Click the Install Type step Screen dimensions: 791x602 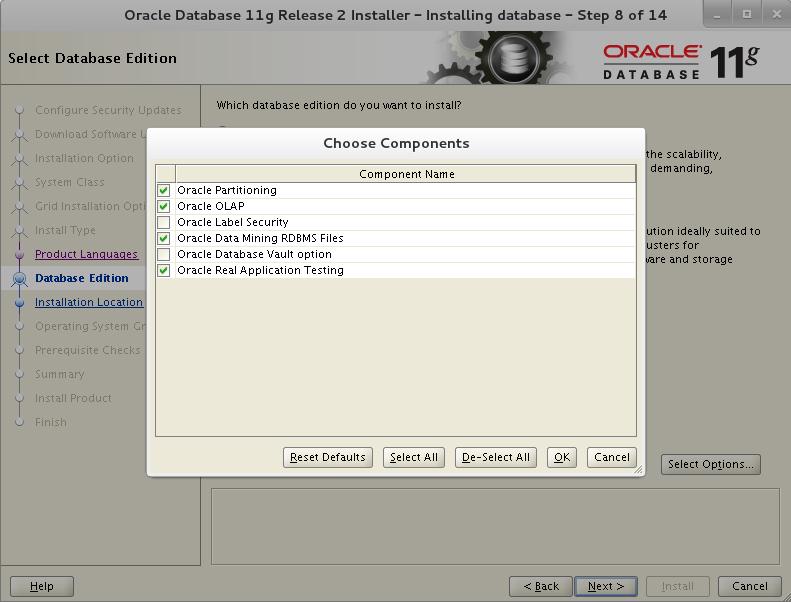[65, 231]
